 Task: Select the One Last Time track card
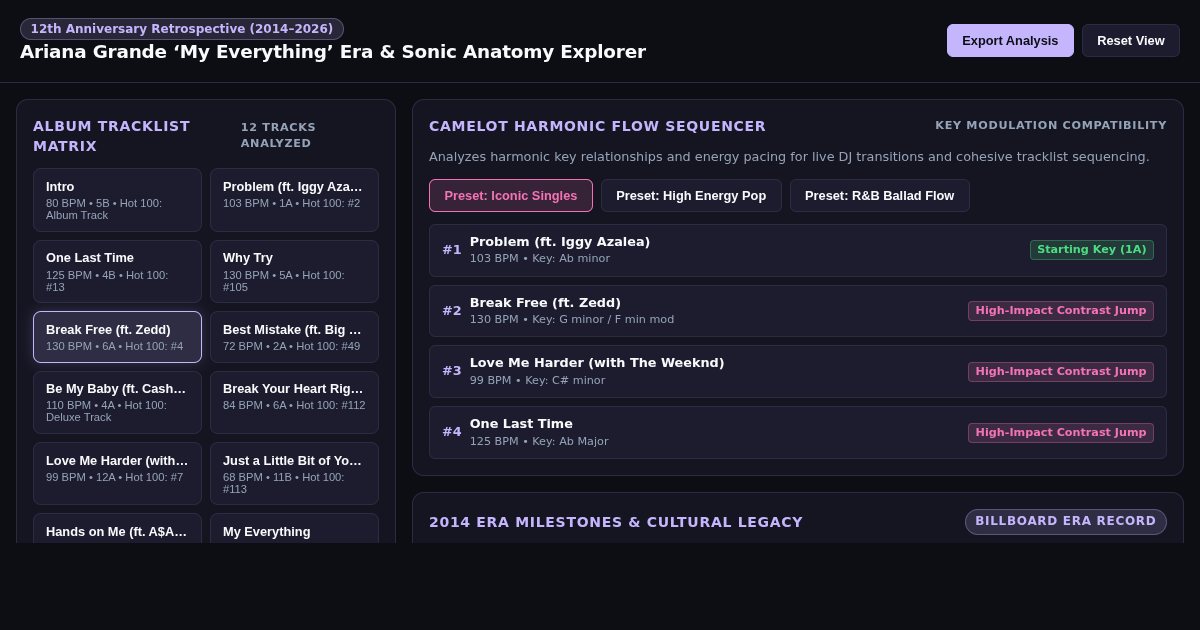[x=117, y=271]
